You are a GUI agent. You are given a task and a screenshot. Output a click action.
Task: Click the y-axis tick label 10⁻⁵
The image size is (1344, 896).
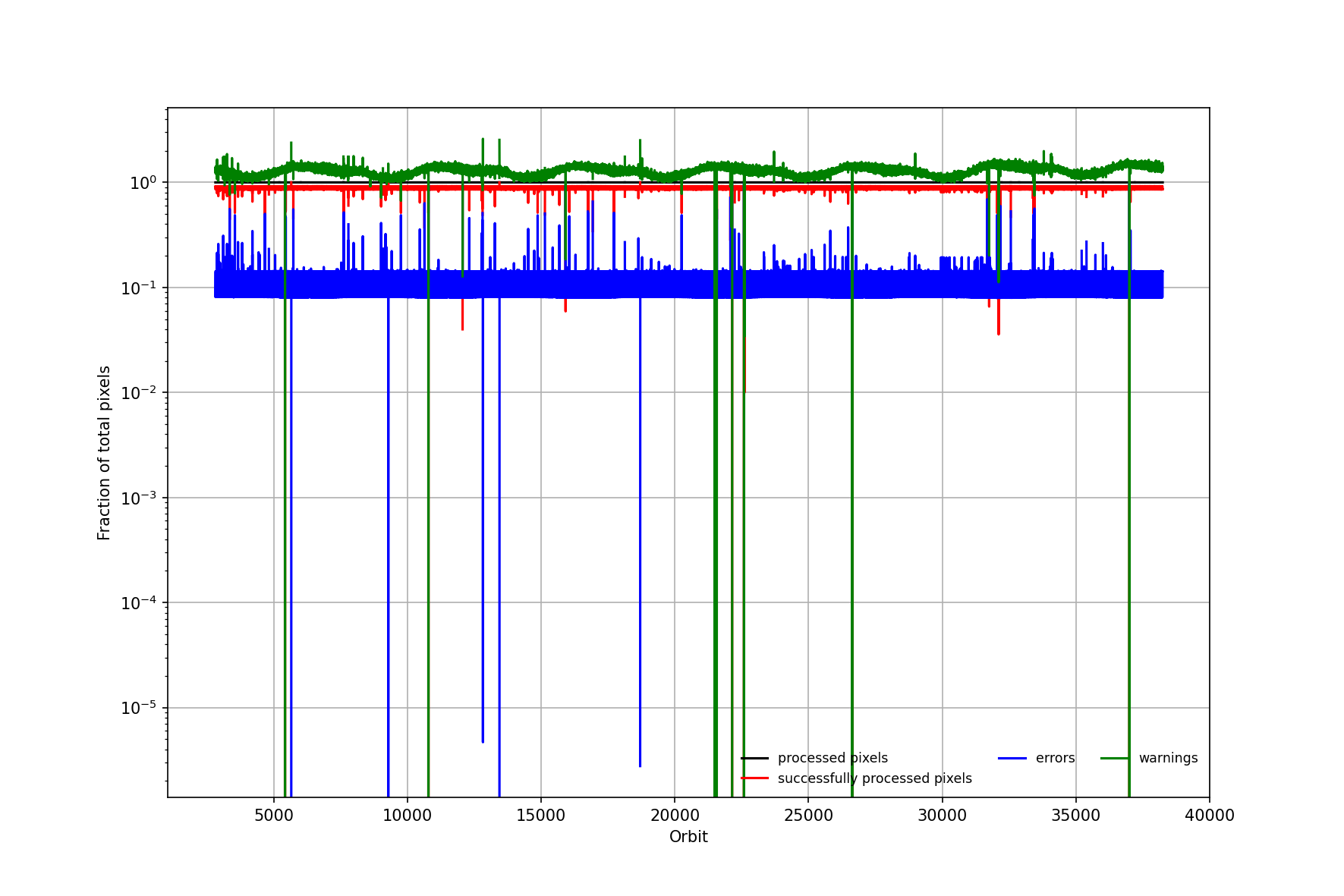pyautogui.click(x=139, y=708)
